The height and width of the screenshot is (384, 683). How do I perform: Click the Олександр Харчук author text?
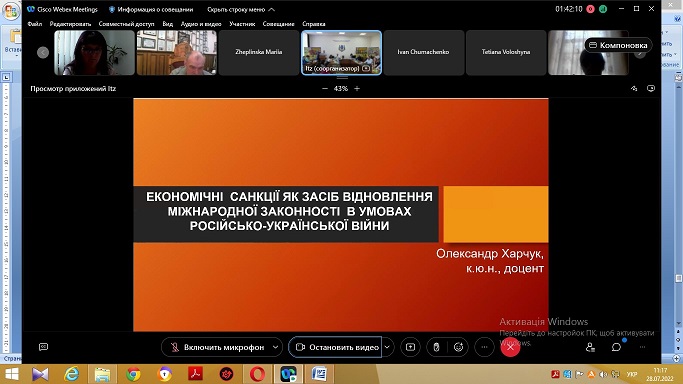(490, 253)
